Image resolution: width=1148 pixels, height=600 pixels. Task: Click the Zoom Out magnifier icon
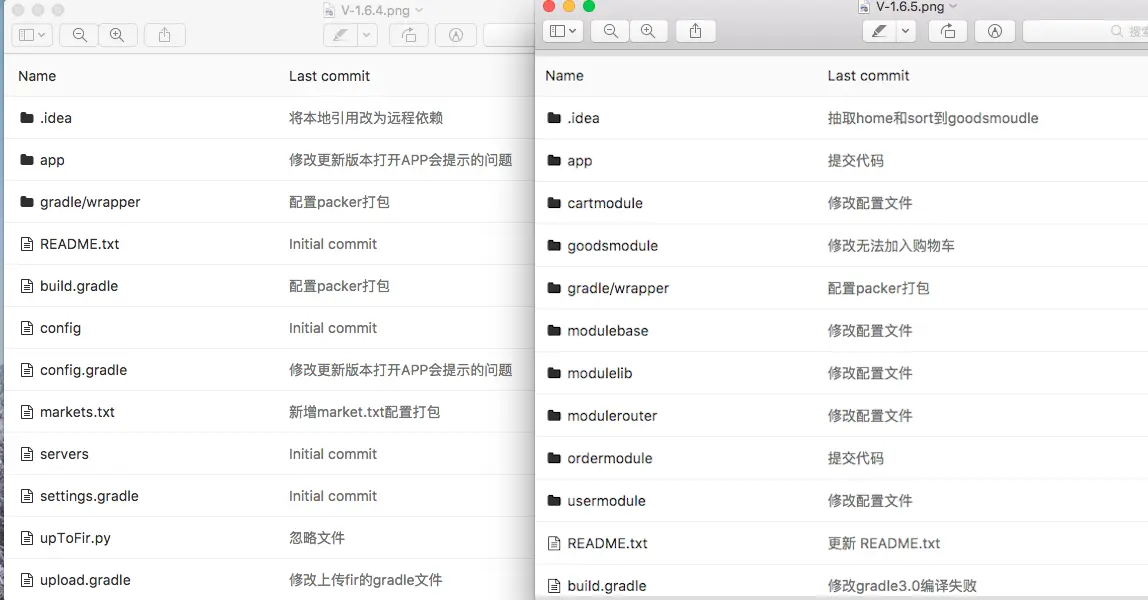(x=610, y=31)
